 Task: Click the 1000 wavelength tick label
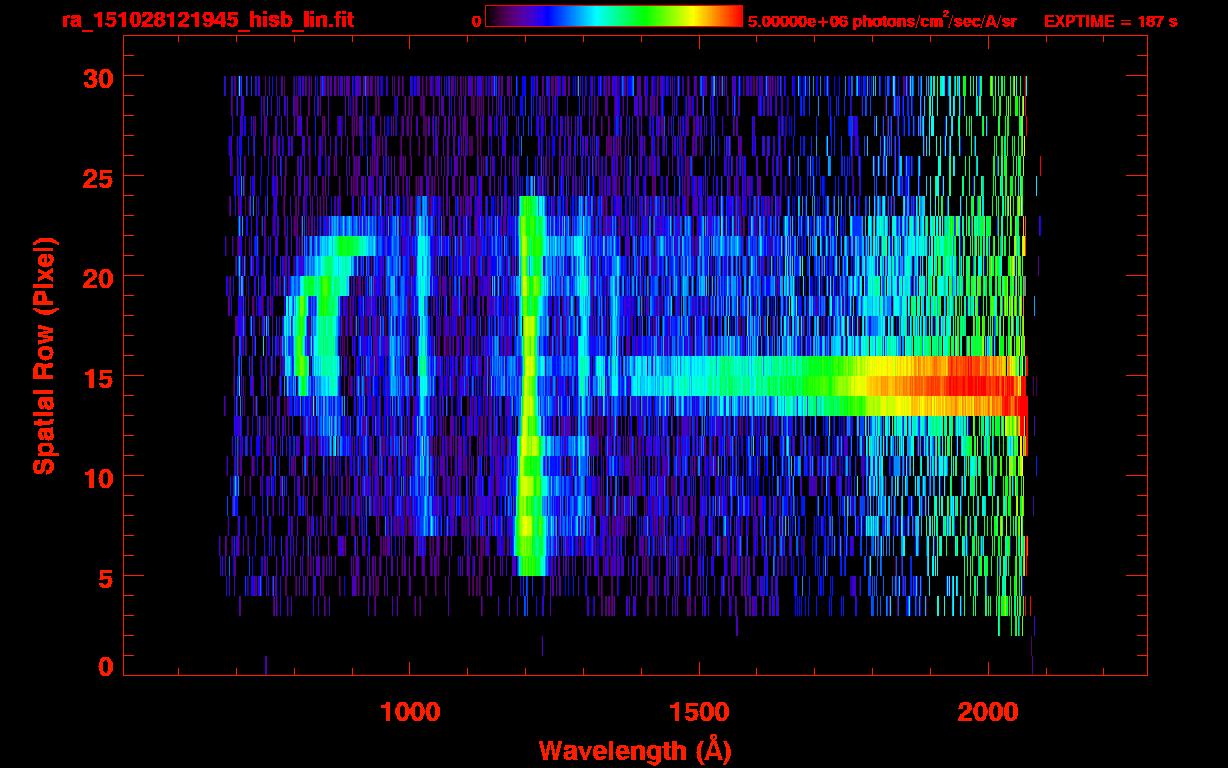(x=410, y=711)
